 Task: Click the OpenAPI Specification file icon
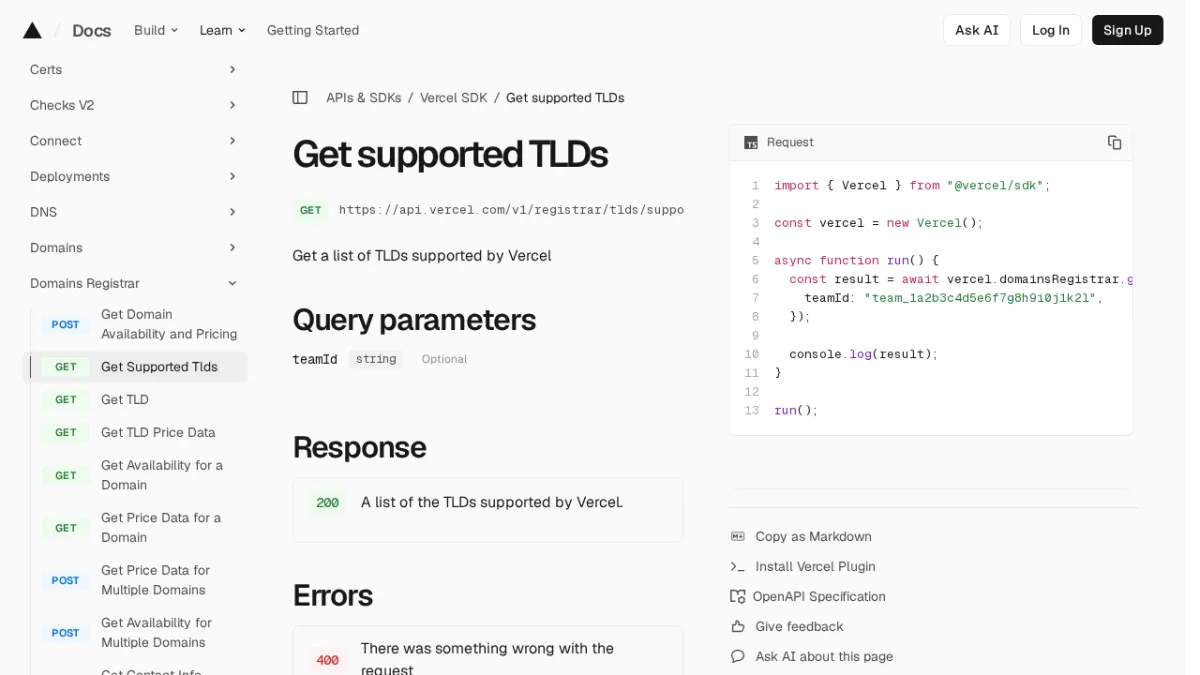click(738, 597)
